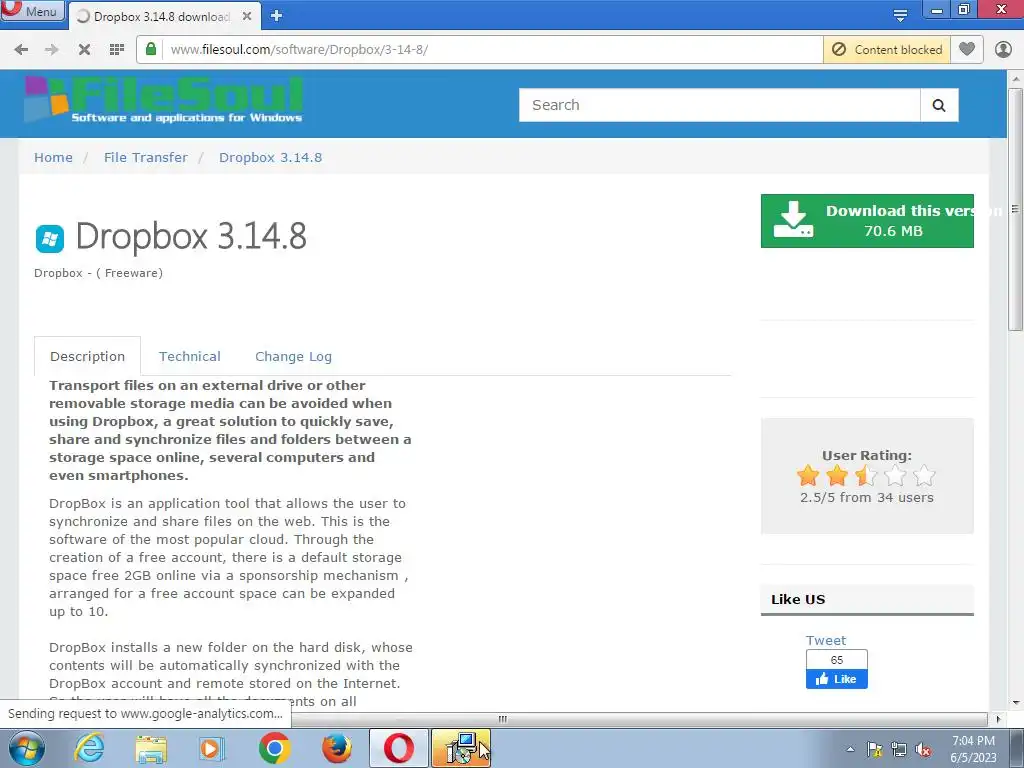Click the installer taskbar icon
This screenshot has width=1024, height=768.
point(461,748)
